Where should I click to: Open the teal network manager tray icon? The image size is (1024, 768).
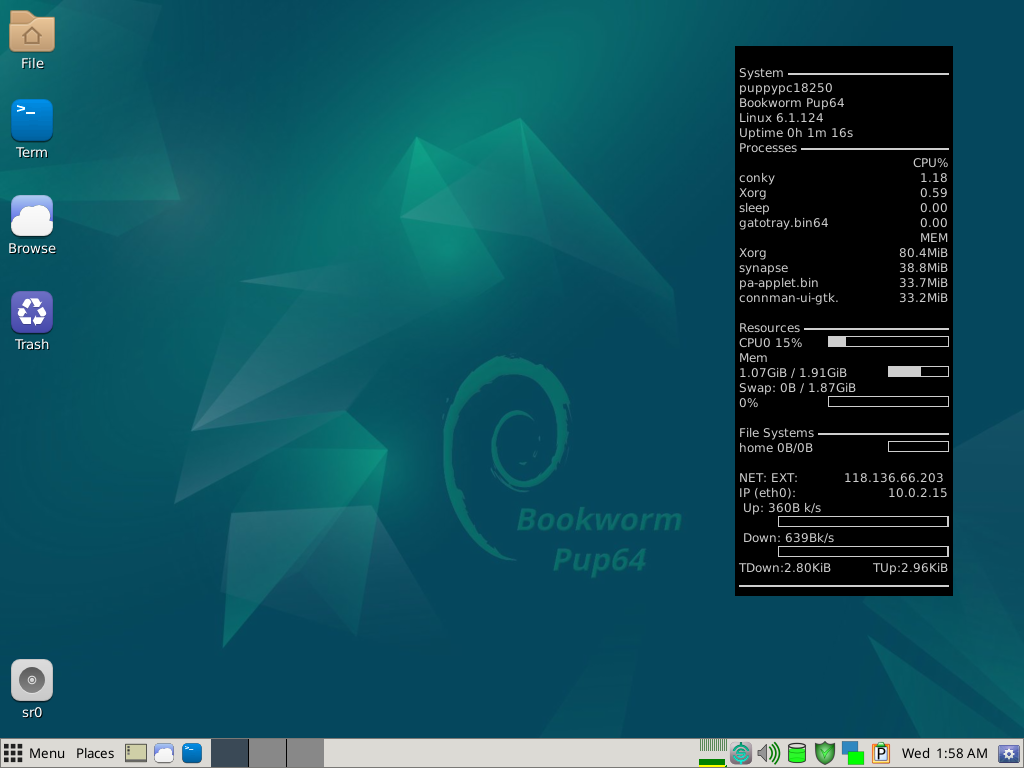tap(741, 753)
